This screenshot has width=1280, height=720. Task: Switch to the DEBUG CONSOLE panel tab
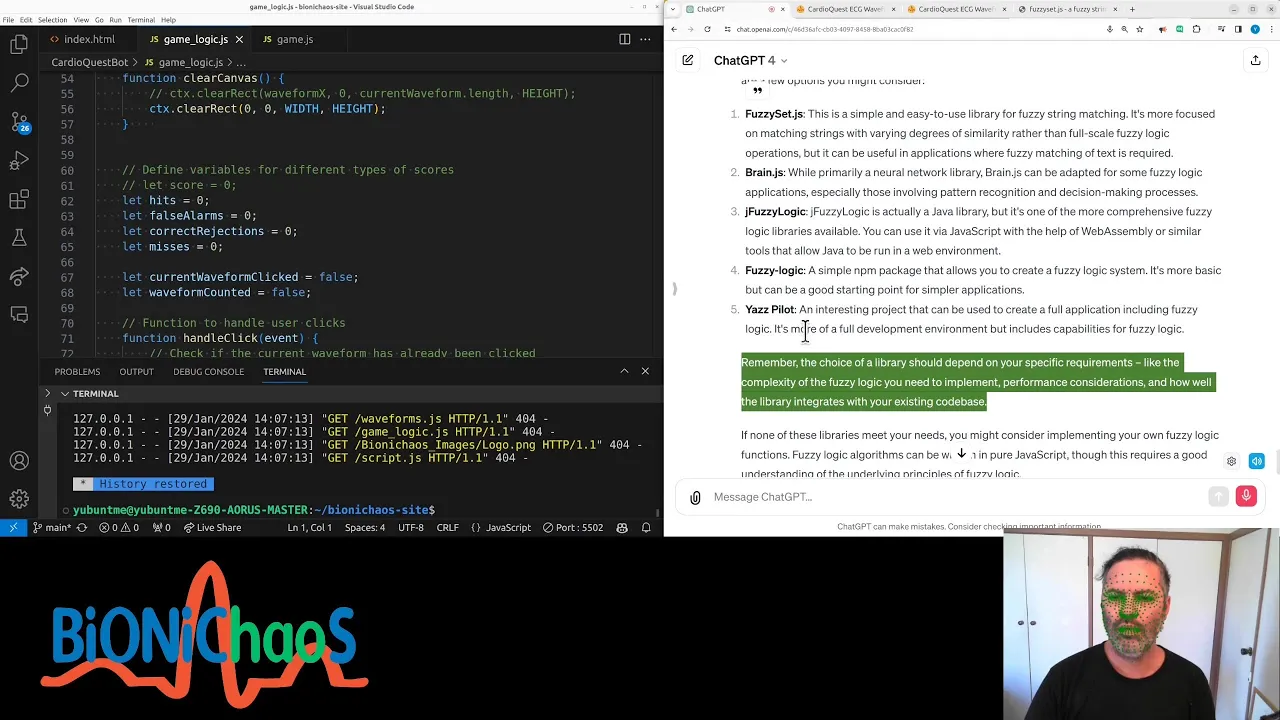click(x=208, y=371)
